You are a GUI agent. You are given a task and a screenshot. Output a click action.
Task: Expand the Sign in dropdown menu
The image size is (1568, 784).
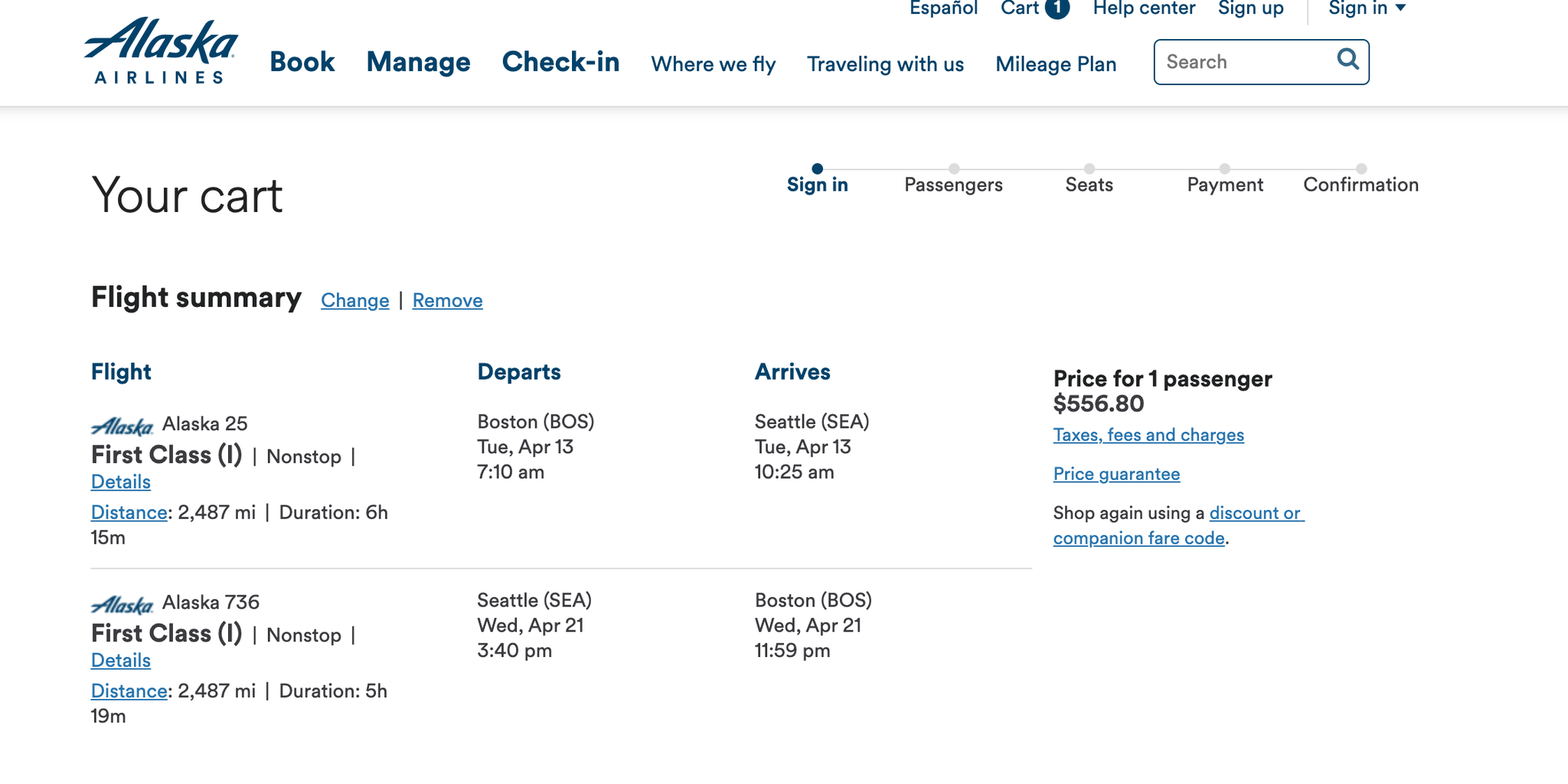(x=1367, y=8)
